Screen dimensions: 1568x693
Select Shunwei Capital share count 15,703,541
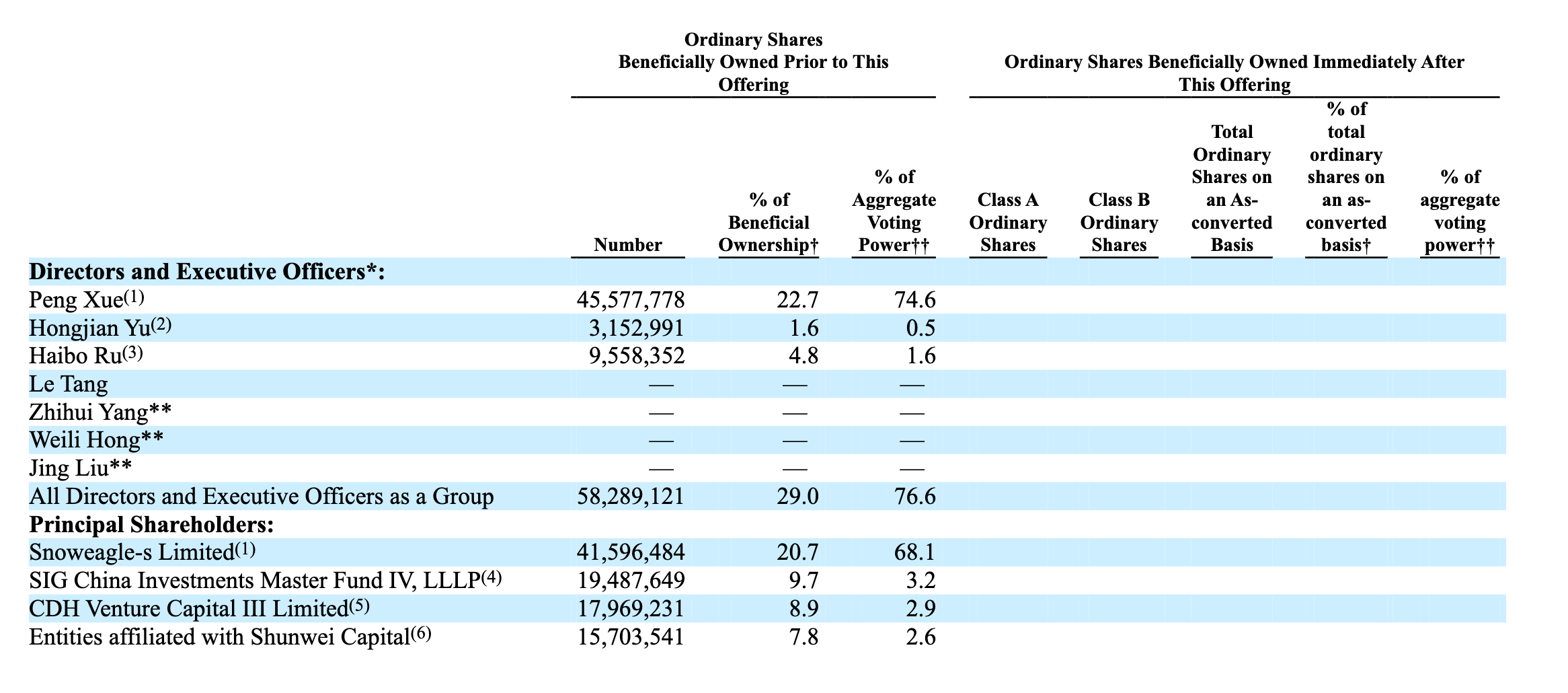(631, 637)
